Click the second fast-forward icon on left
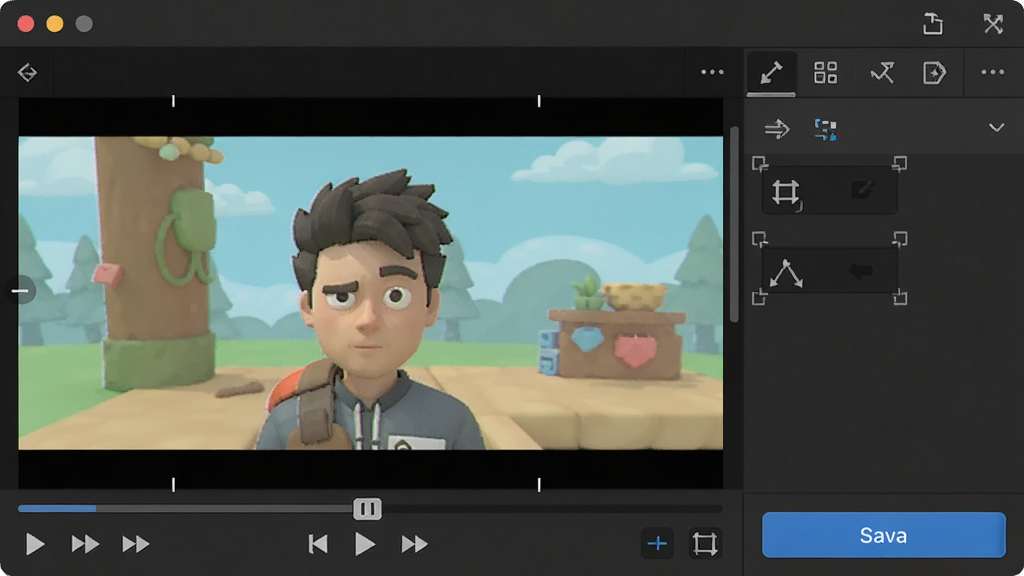 click(x=135, y=543)
